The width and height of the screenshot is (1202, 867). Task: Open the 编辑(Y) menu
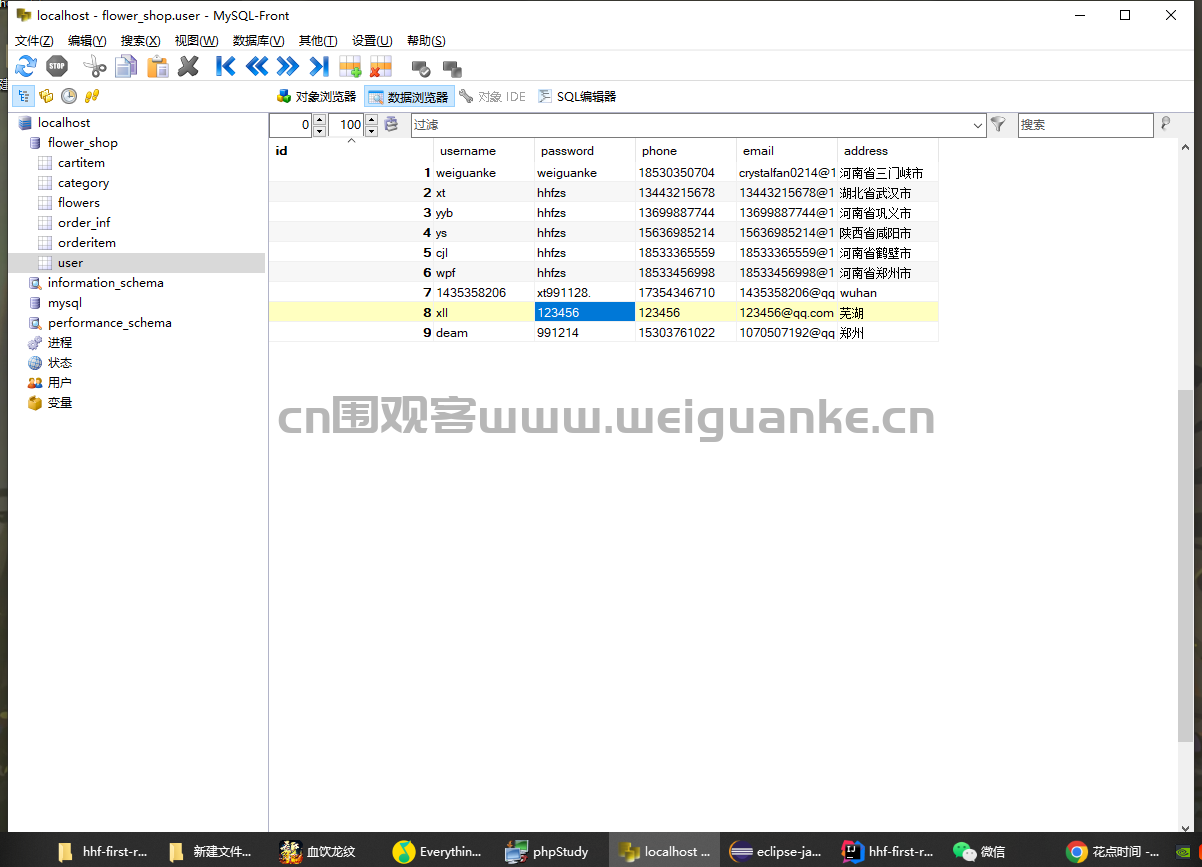pyautogui.click(x=87, y=40)
